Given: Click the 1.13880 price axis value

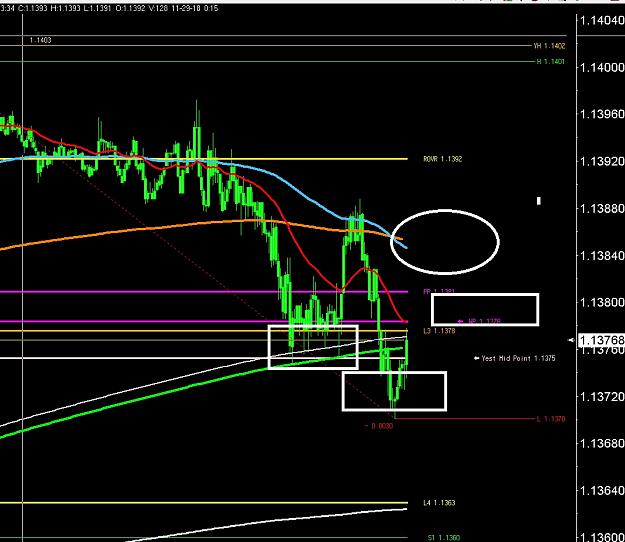Looking at the screenshot, I should coord(601,209).
